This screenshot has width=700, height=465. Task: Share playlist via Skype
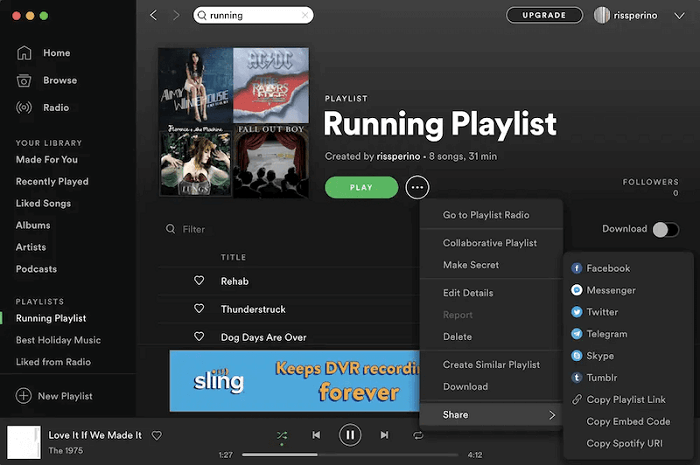click(592, 356)
